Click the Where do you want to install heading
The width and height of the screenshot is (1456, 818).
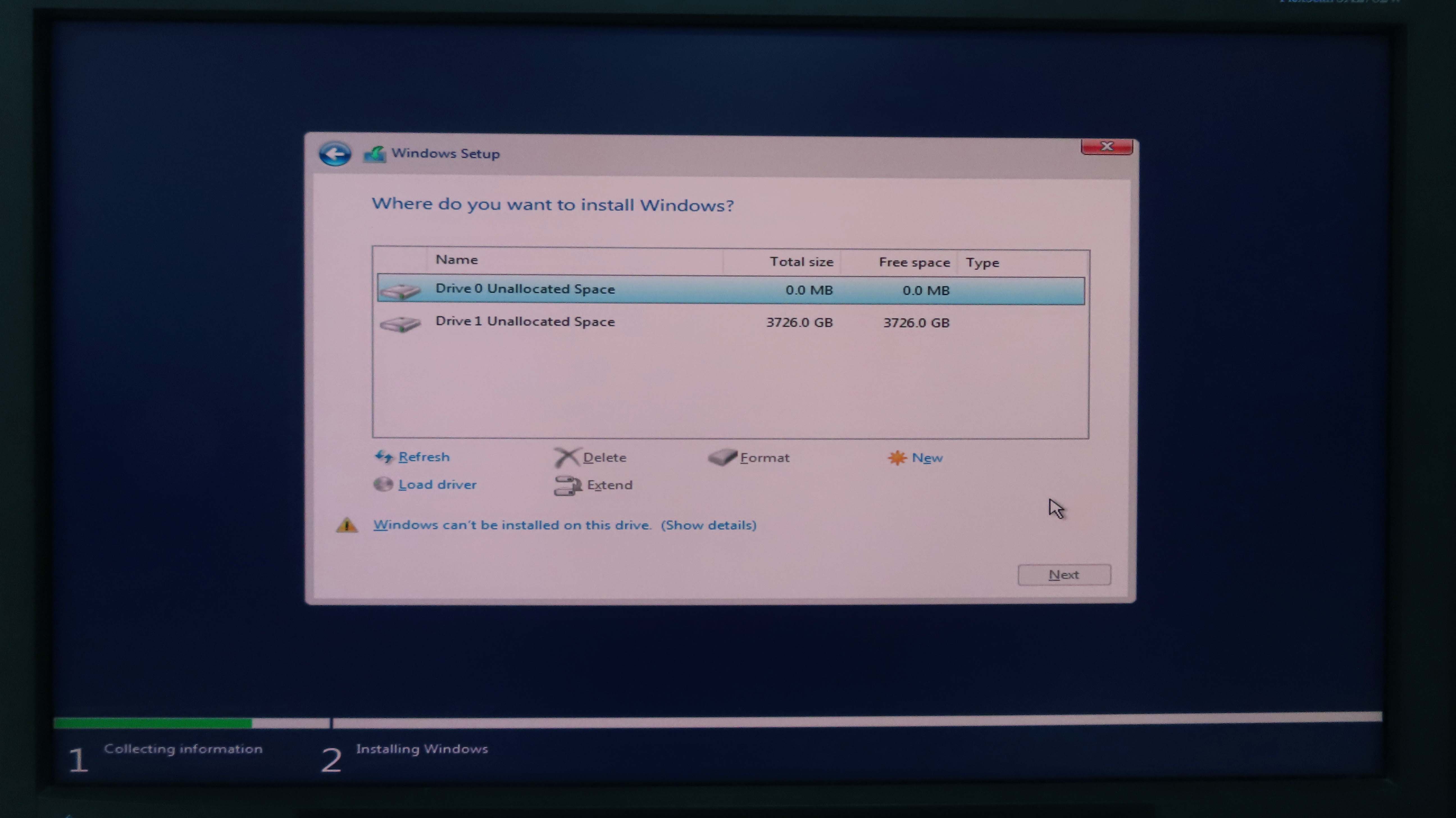tap(553, 205)
